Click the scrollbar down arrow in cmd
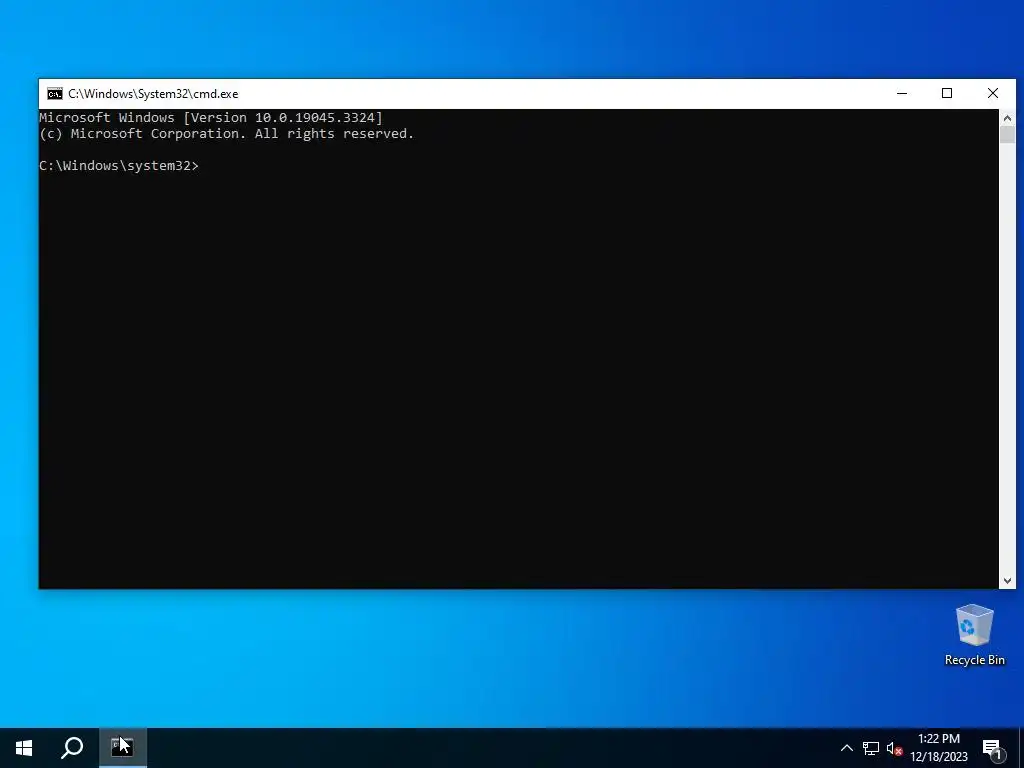This screenshot has width=1024, height=768. (1007, 580)
